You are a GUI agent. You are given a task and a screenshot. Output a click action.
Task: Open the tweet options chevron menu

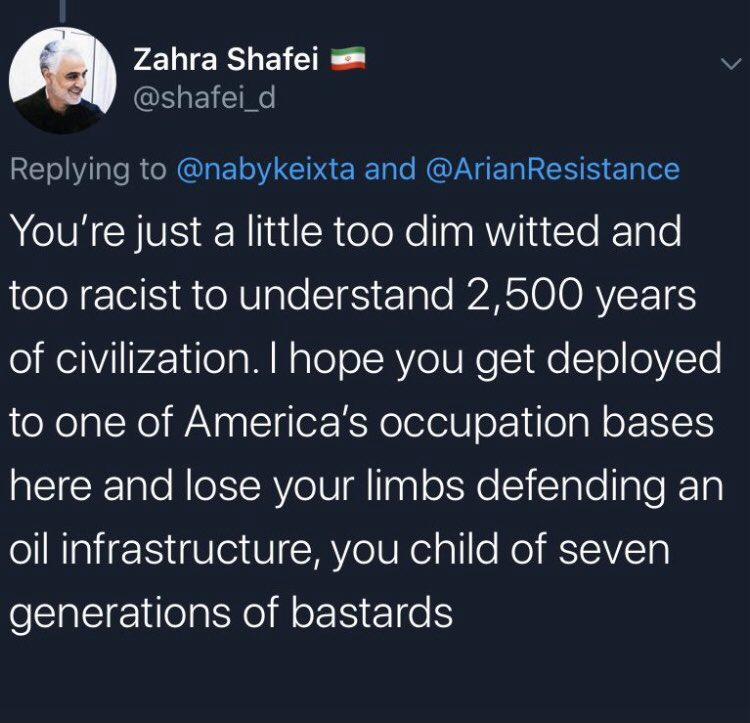tap(731, 64)
